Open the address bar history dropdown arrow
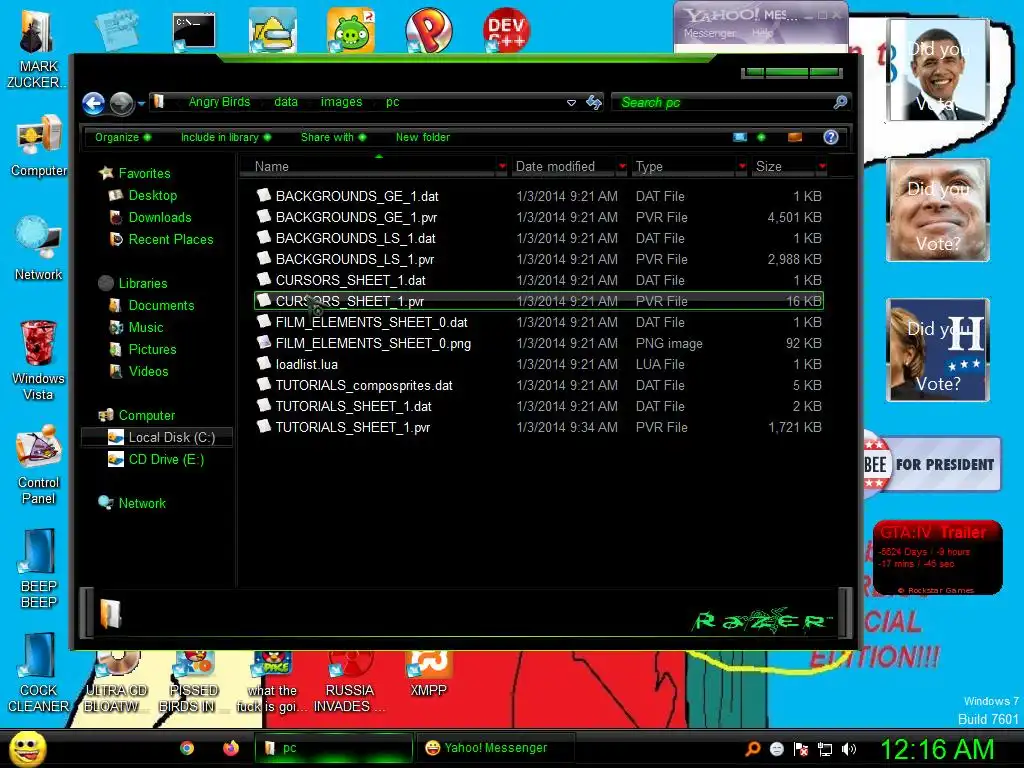This screenshot has width=1024, height=768. point(571,103)
